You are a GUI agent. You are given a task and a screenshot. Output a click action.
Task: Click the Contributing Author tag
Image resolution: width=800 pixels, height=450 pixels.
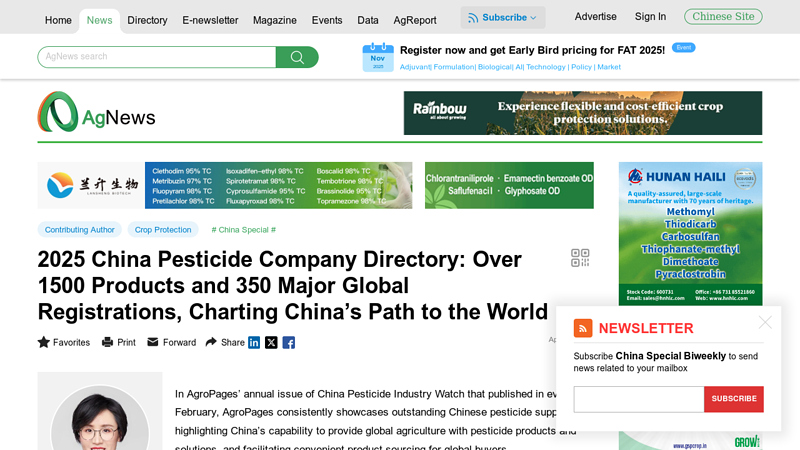80,230
